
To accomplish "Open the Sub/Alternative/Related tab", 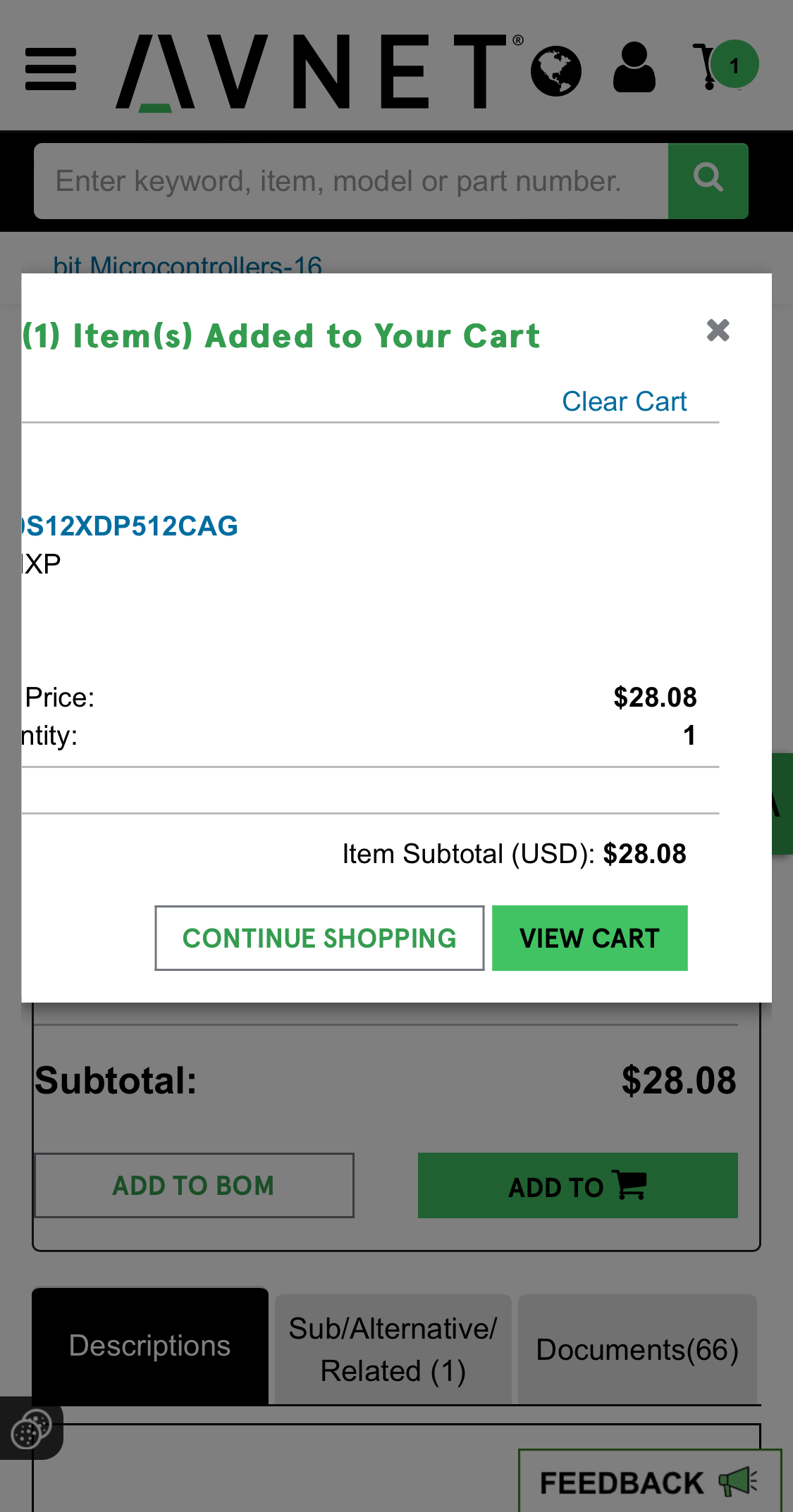I will (x=393, y=1348).
